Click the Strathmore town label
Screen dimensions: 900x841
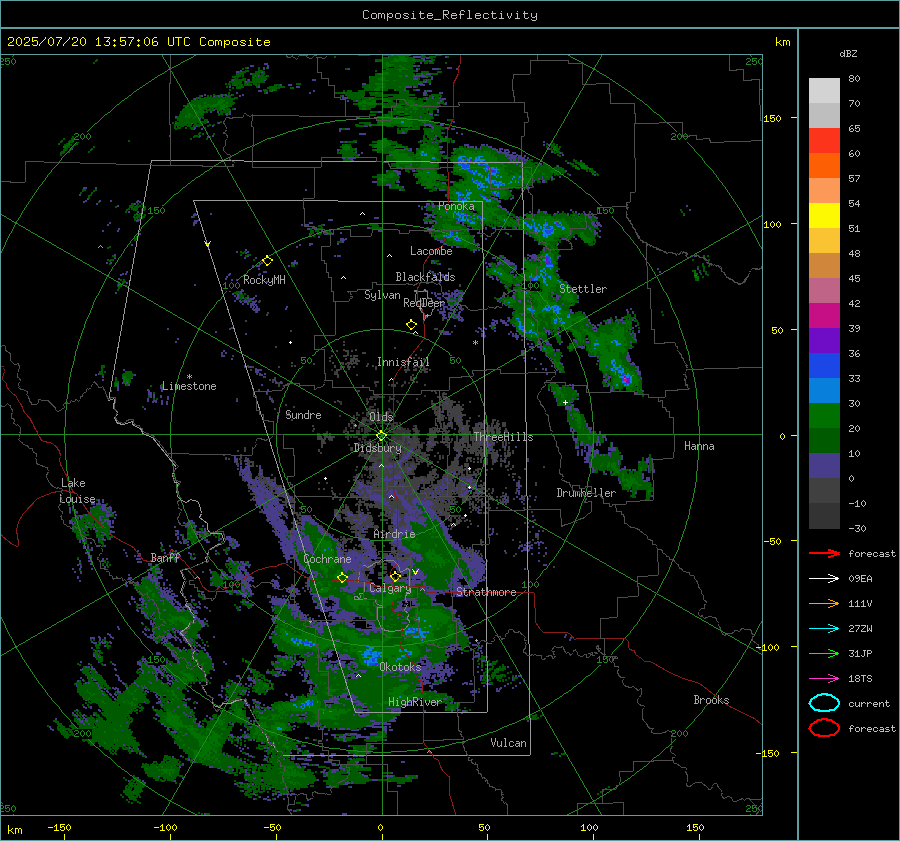[486, 592]
